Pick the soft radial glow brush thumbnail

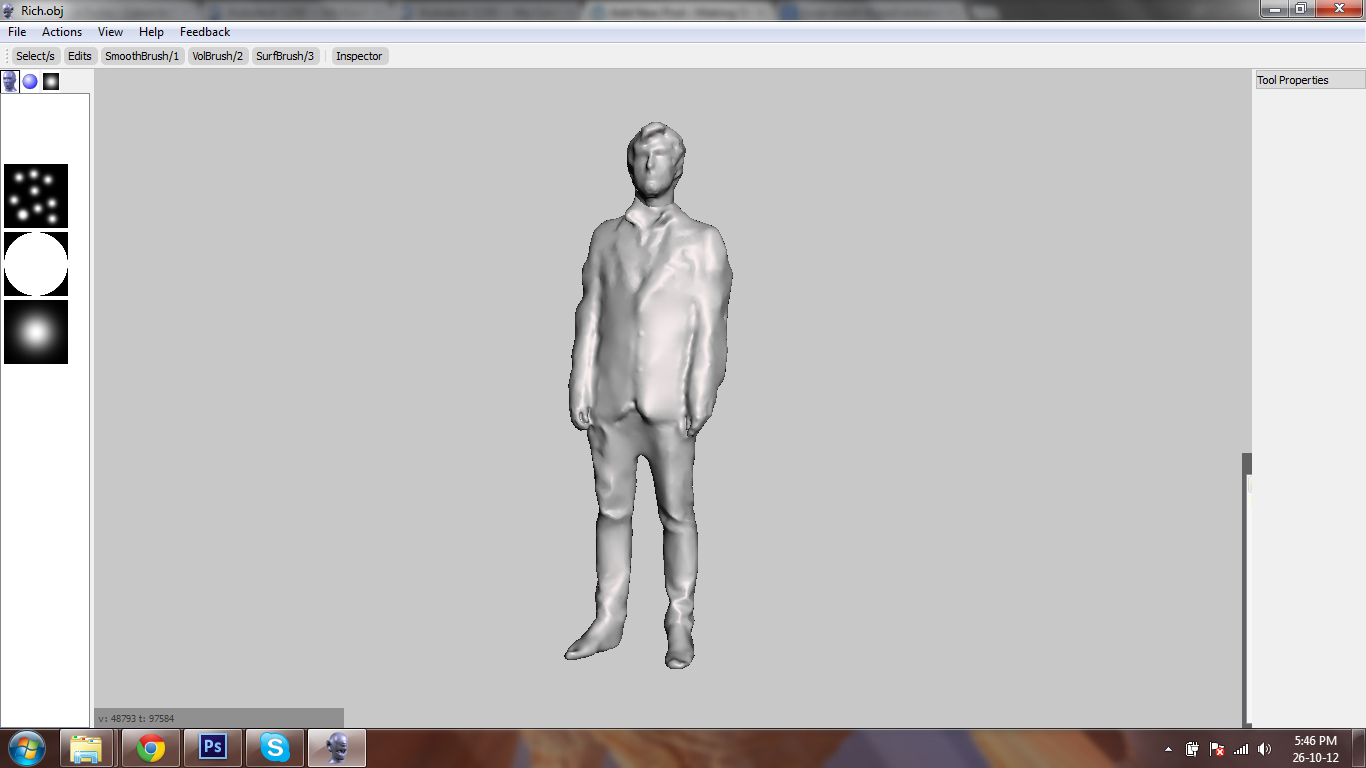[x=36, y=332]
